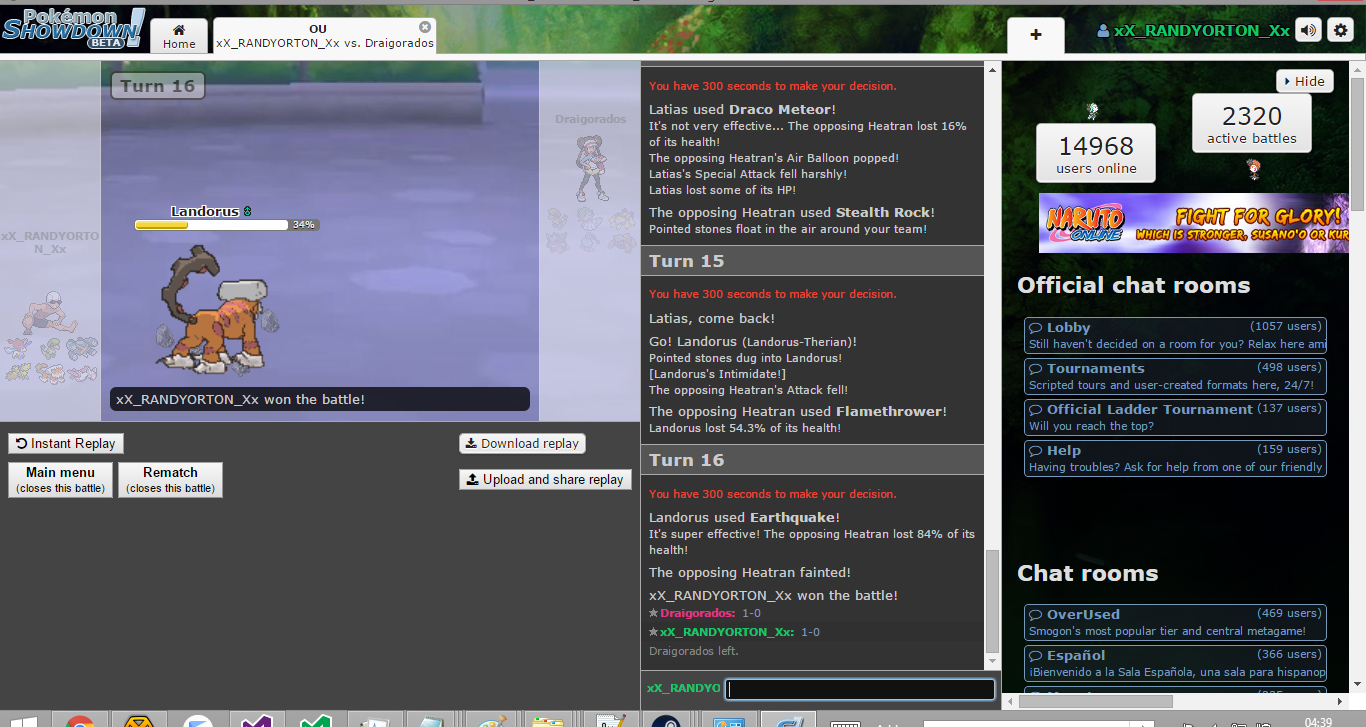Replay the battle with Instant Replay
1366x727 pixels.
(66, 444)
